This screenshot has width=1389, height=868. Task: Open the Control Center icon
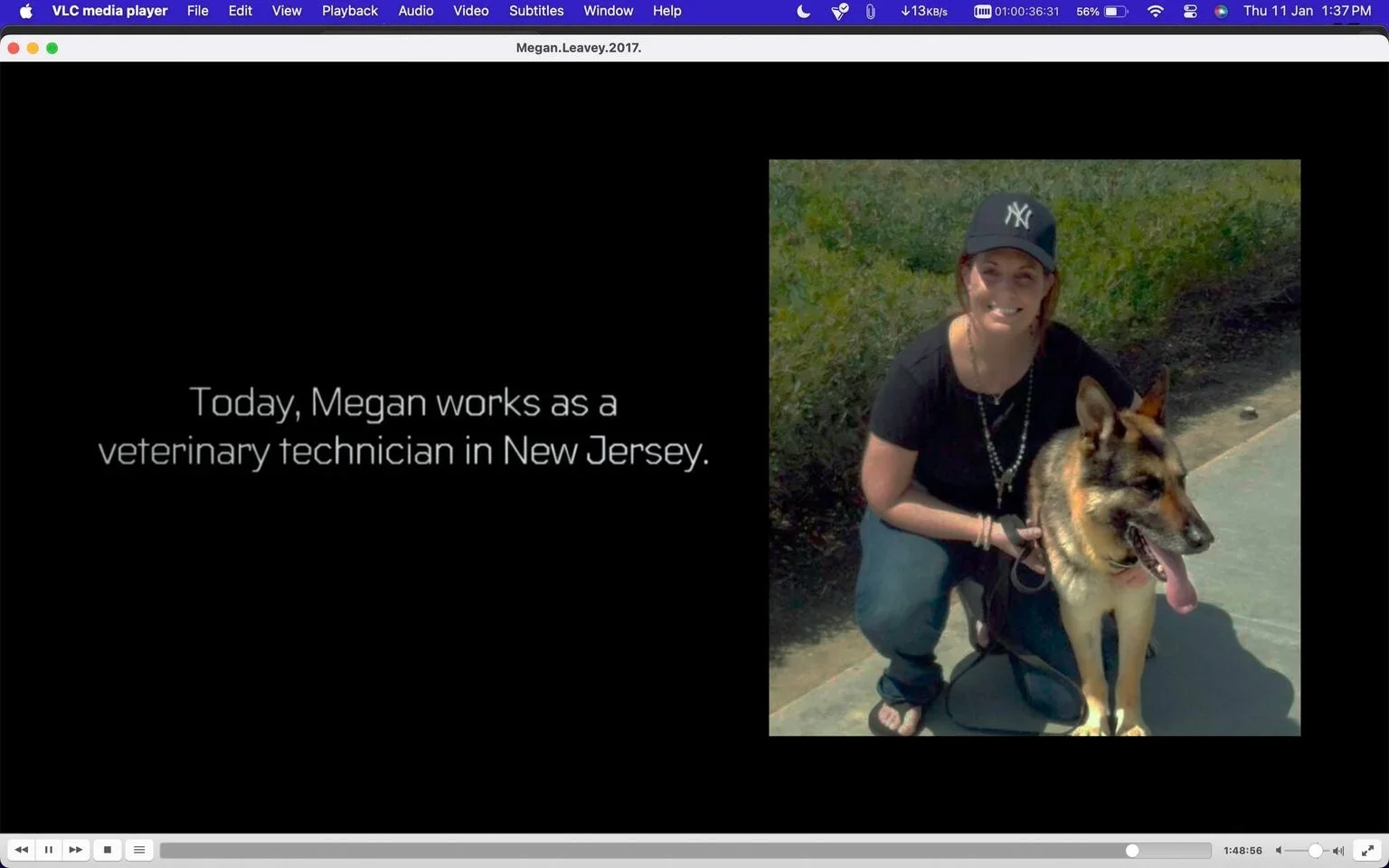tap(1190, 11)
